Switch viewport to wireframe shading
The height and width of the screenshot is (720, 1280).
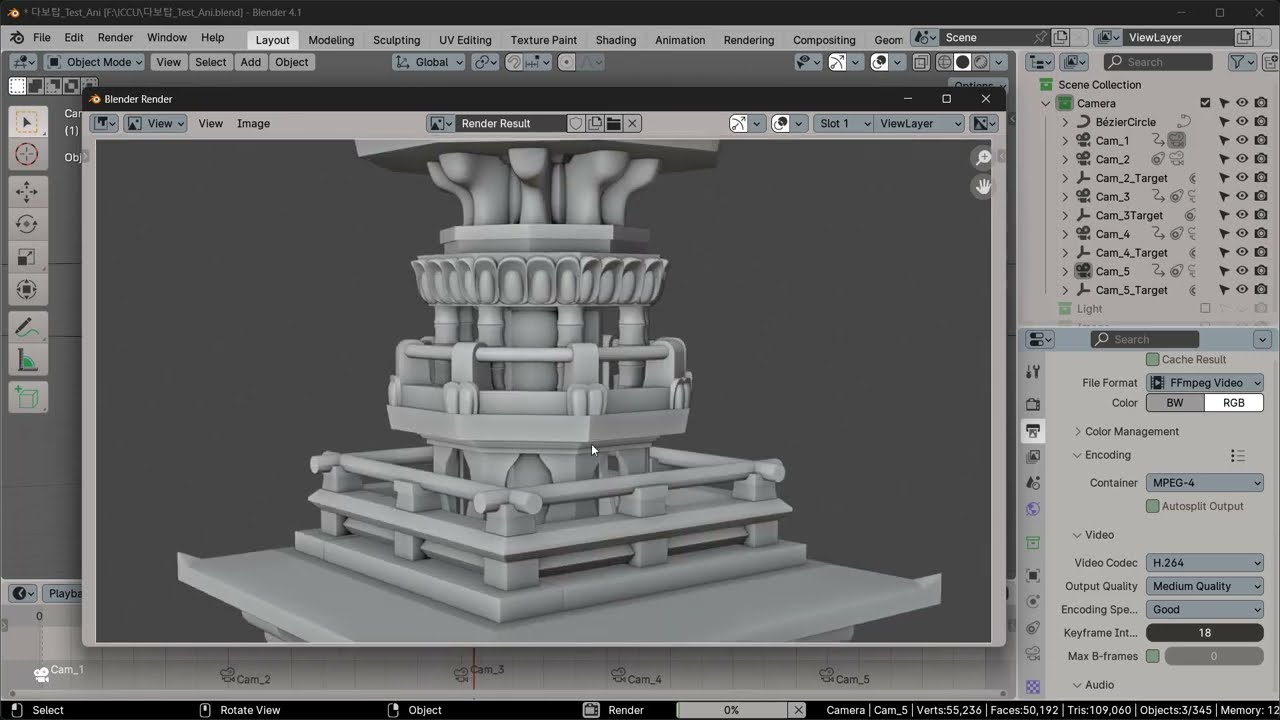(x=944, y=62)
